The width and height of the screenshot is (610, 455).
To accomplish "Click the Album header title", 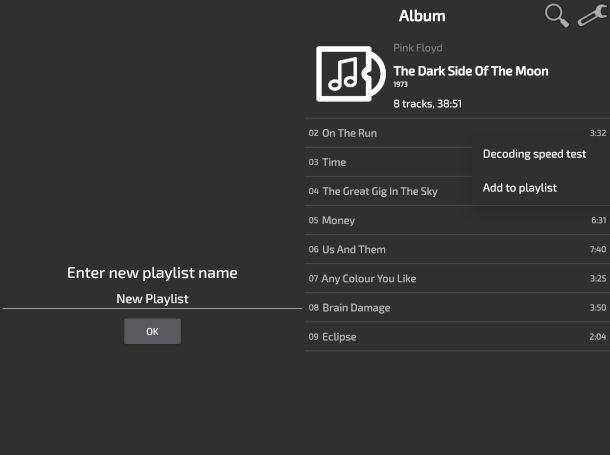I will point(422,16).
